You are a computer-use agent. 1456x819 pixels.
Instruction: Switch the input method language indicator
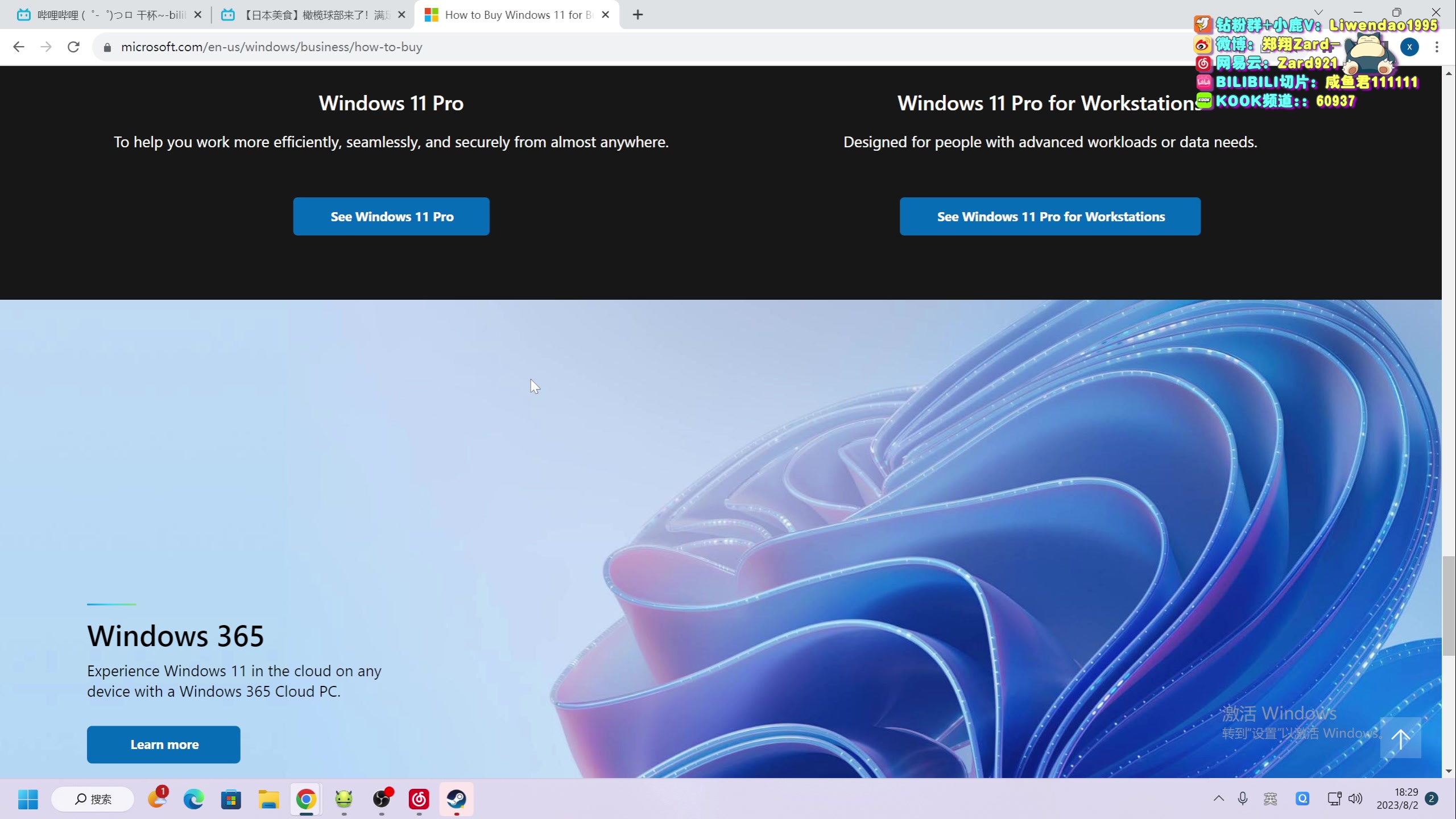coord(1271,799)
